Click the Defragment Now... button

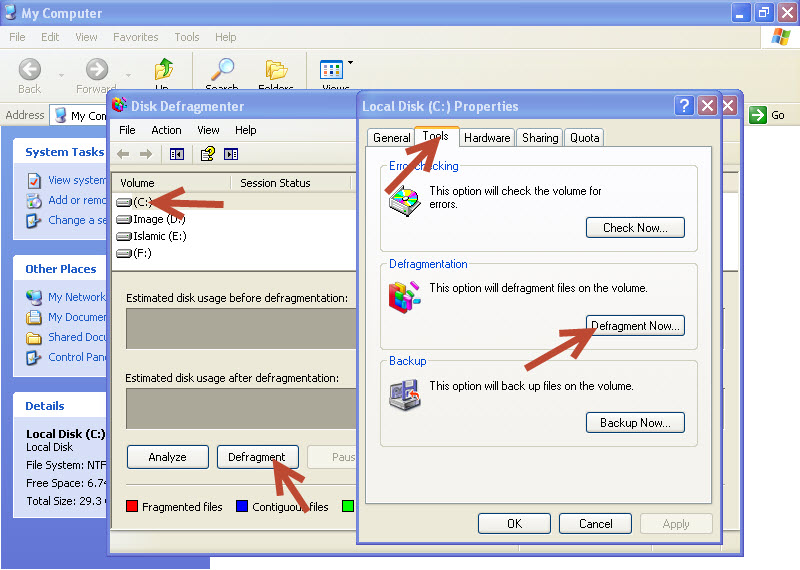tap(635, 326)
